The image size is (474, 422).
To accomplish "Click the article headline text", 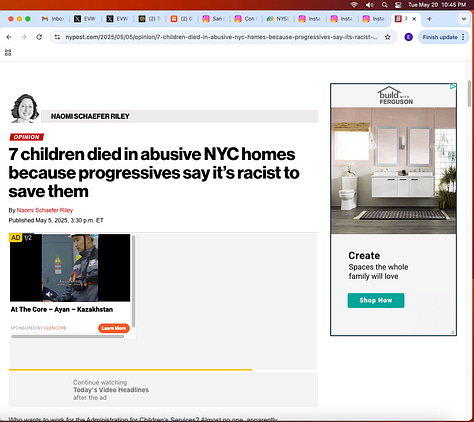I will [154, 173].
